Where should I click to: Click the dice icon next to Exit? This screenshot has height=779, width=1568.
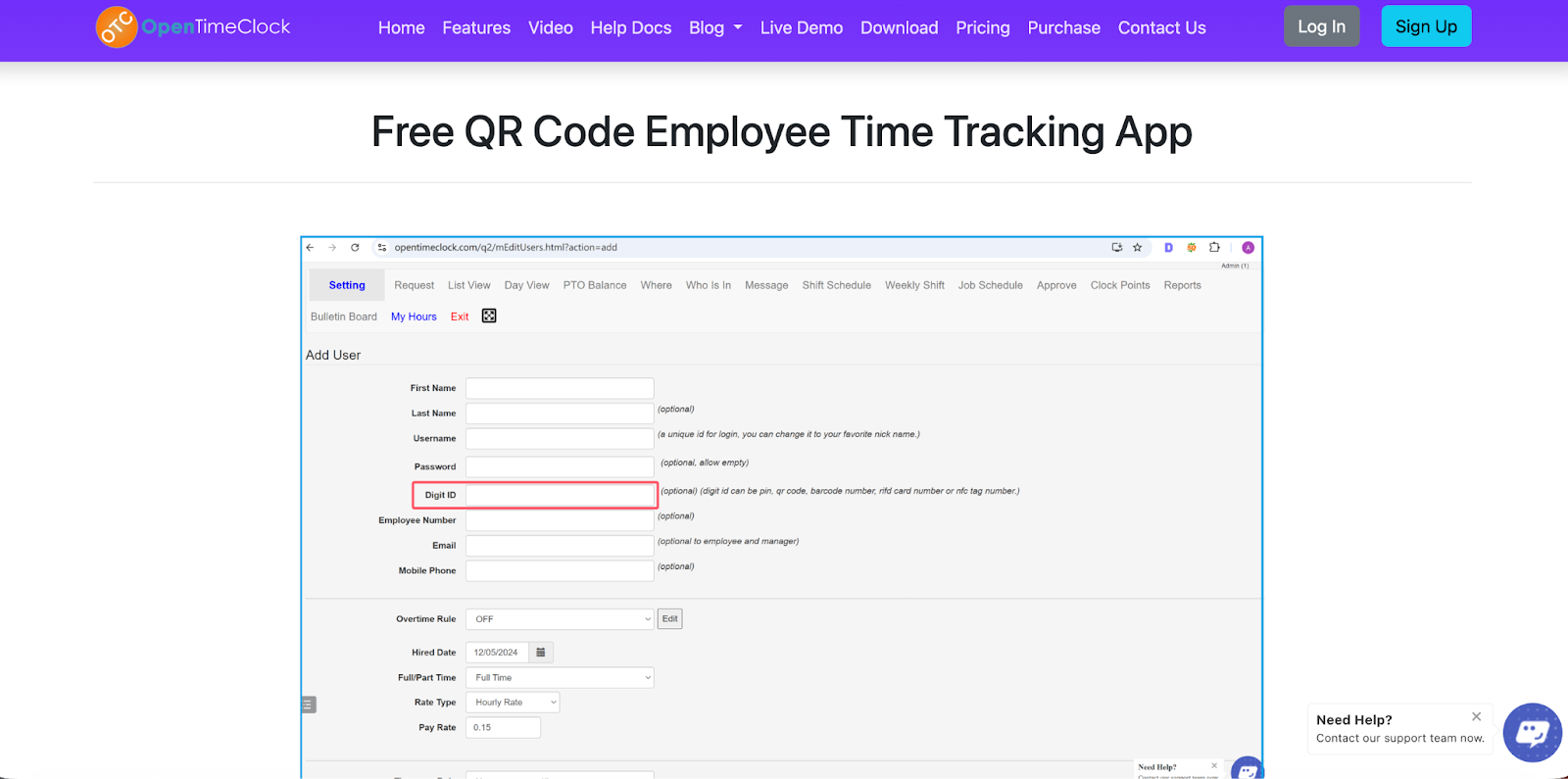[489, 316]
